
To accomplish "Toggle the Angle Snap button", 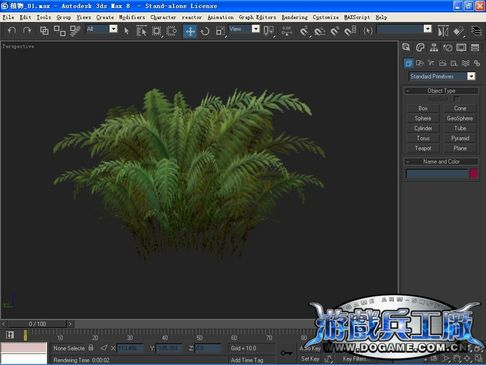I will pos(320,31).
